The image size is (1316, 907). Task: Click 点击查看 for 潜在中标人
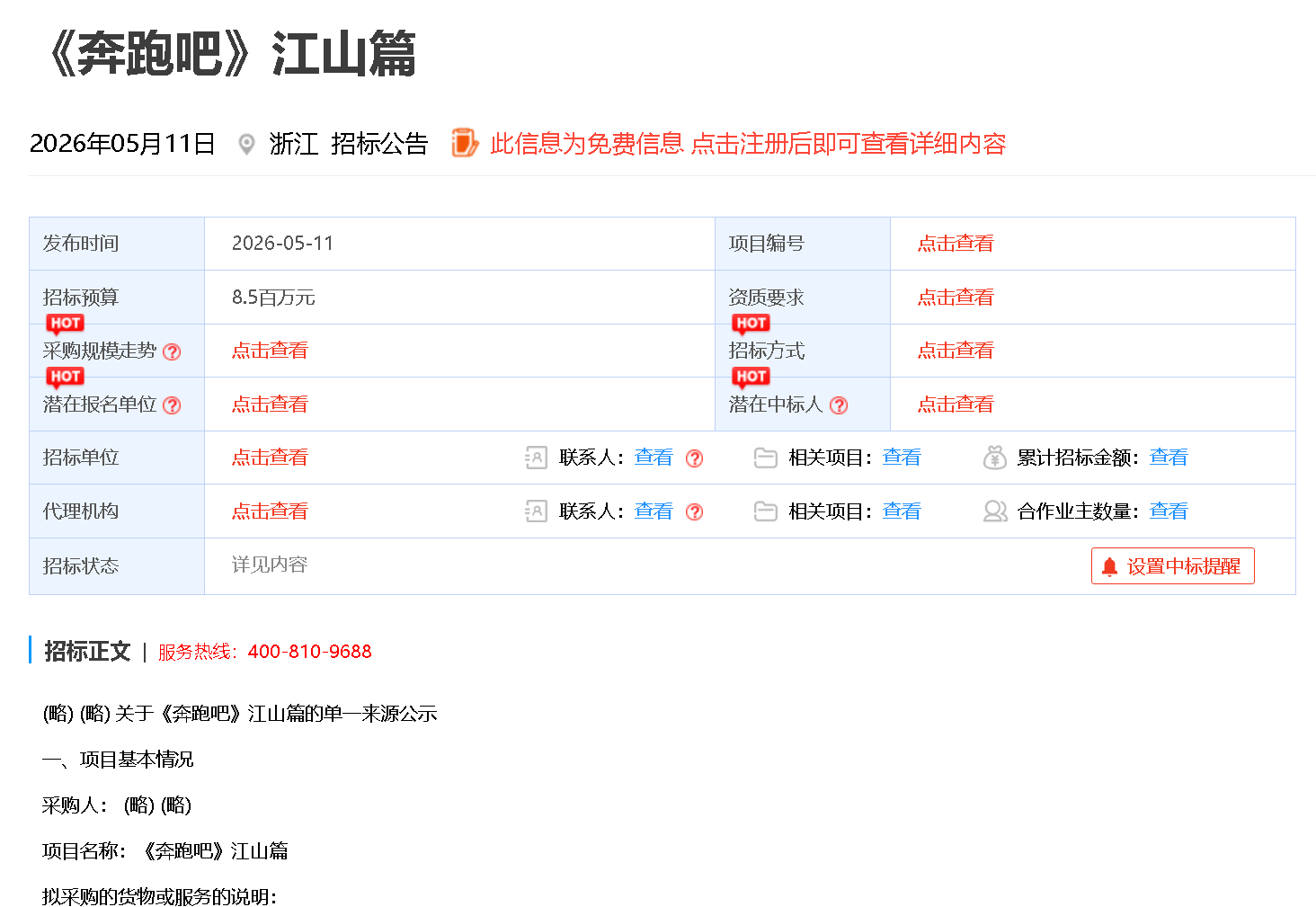(x=956, y=405)
